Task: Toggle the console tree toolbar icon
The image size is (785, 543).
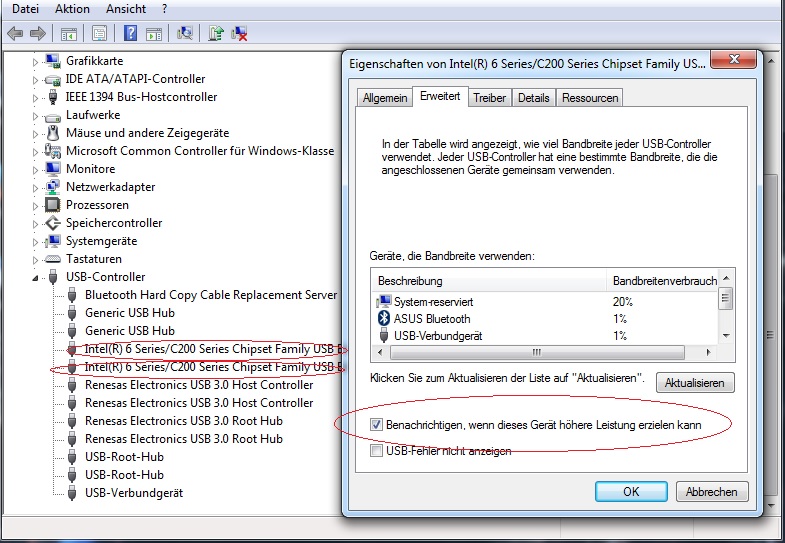Action: pyautogui.click(x=69, y=34)
